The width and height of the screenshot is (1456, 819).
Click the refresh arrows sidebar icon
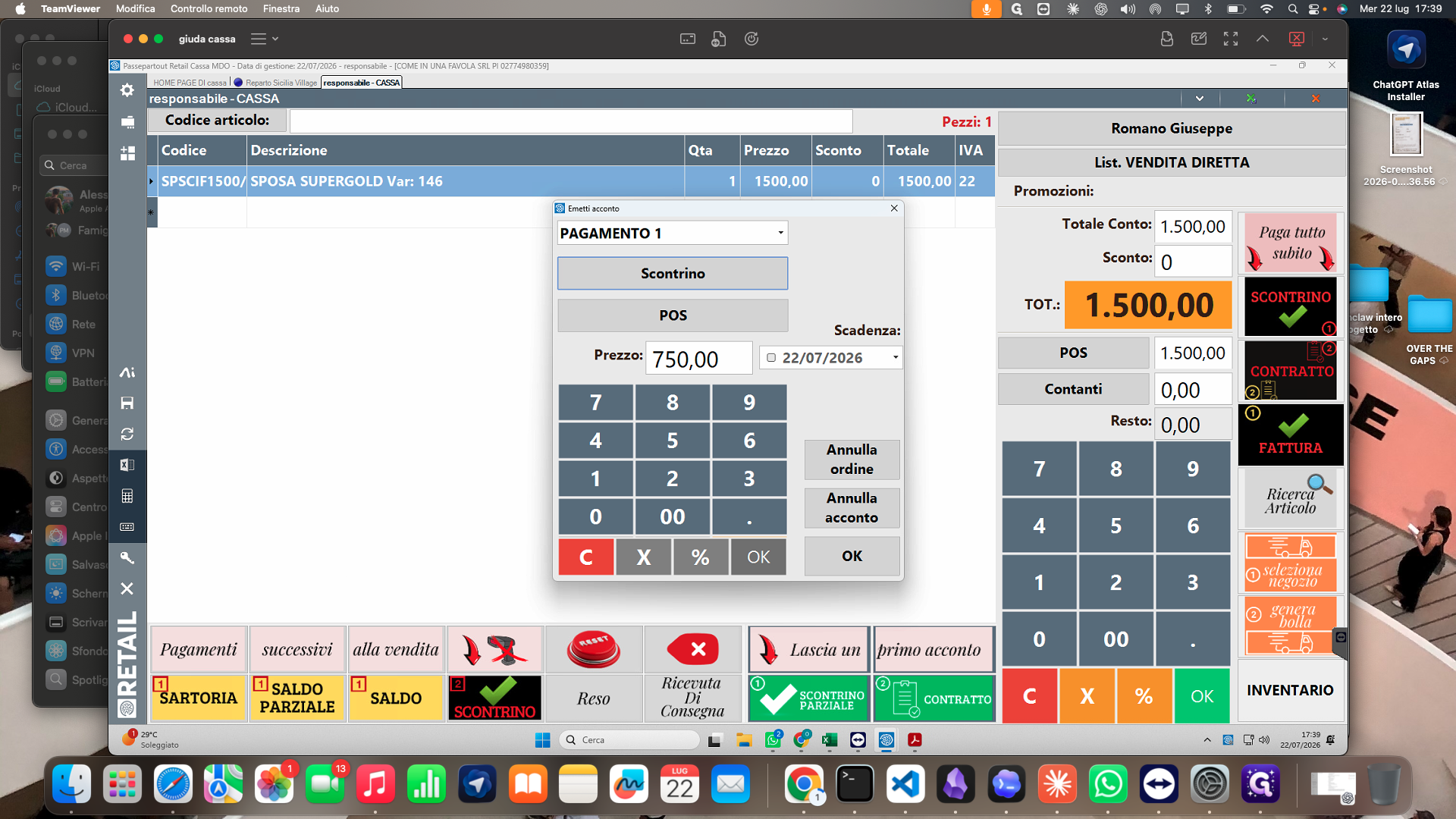pyautogui.click(x=127, y=434)
